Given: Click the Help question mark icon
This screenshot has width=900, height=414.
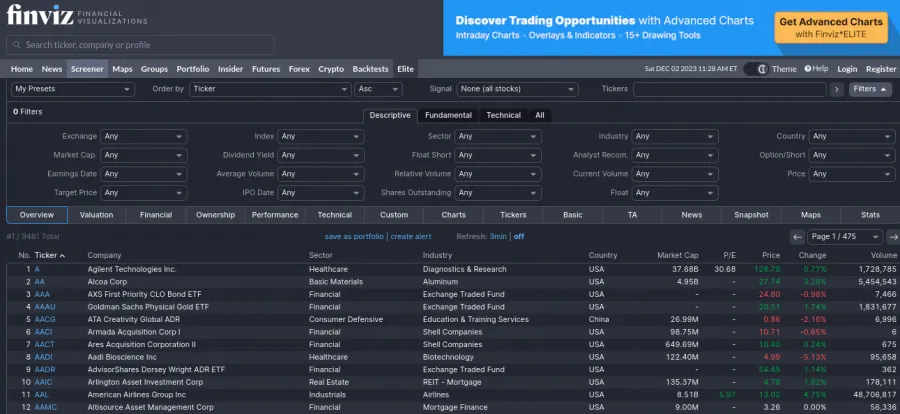Looking at the screenshot, I should tap(808, 68).
